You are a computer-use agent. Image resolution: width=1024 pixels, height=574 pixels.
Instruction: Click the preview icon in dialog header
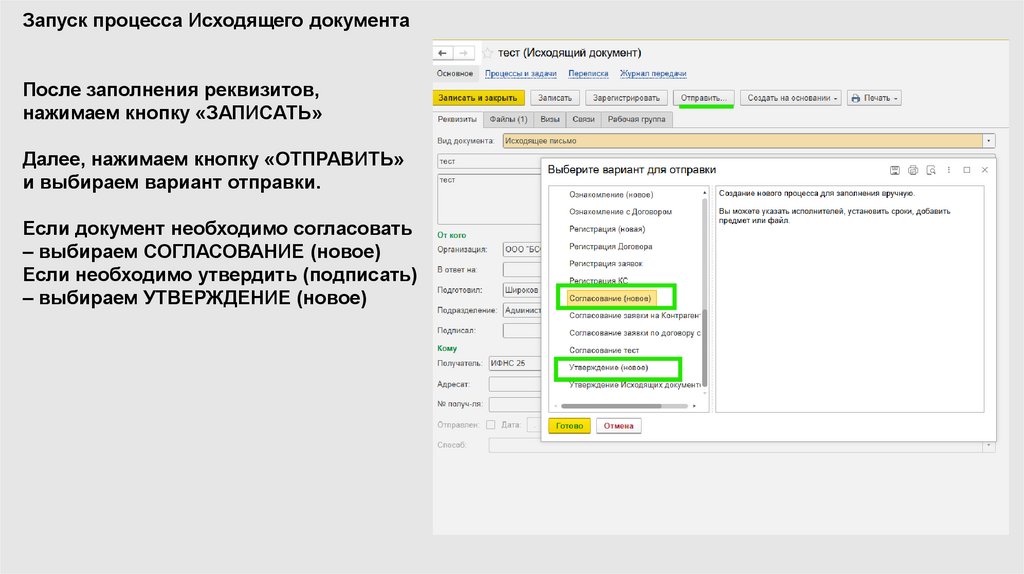tap(929, 170)
